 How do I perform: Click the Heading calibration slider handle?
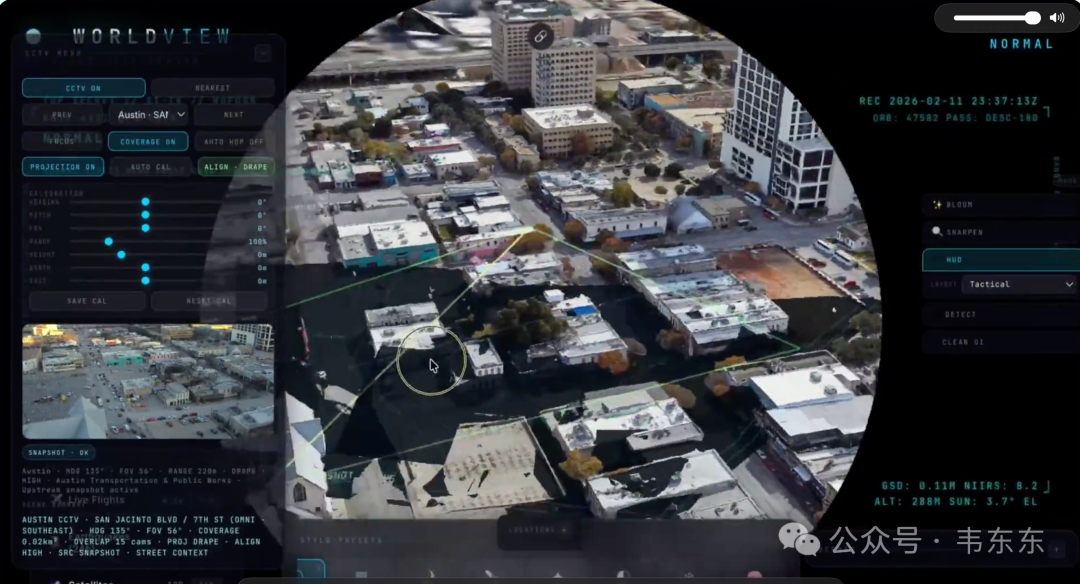pos(145,202)
